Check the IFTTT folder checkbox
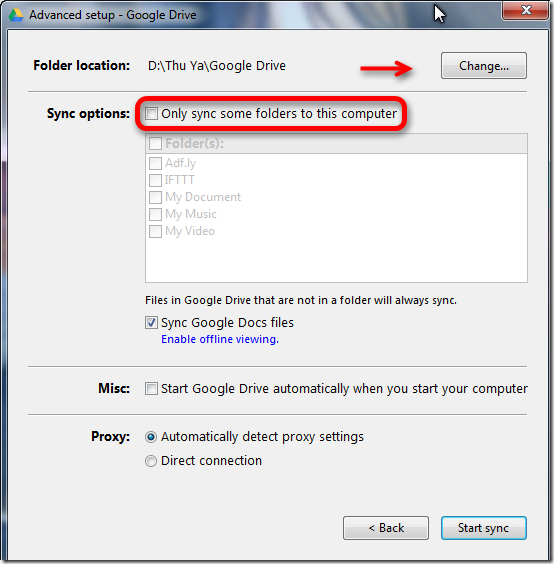 click(x=155, y=180)
